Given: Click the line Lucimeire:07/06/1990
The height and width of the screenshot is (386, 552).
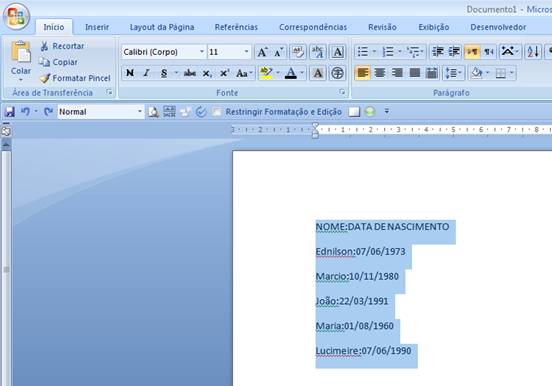Looking at the screenshot, I should click(x=363, y=351).
